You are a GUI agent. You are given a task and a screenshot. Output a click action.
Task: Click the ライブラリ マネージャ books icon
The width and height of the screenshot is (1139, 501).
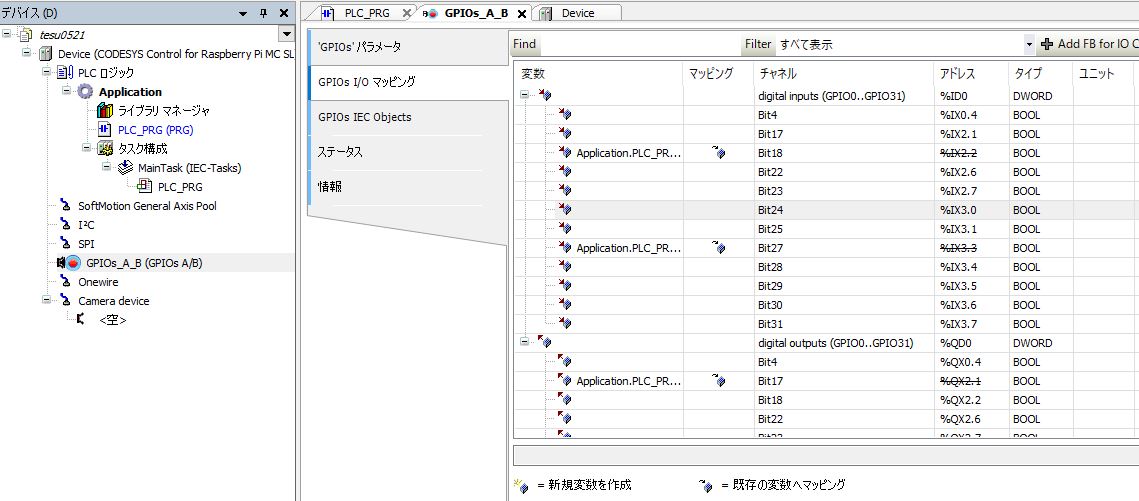[x=105, y=110]
